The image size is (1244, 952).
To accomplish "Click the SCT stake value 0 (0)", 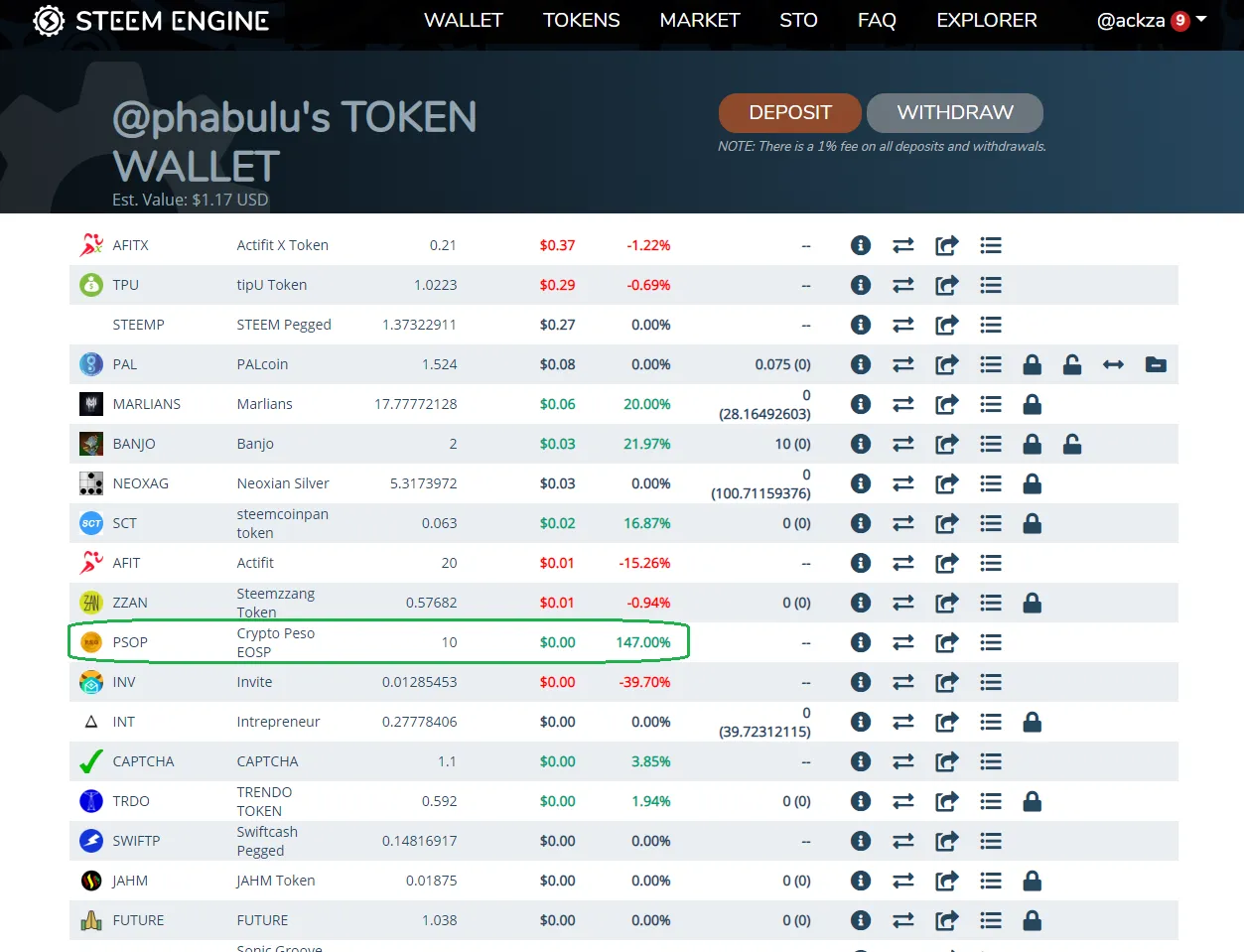I will pos(796,523).
